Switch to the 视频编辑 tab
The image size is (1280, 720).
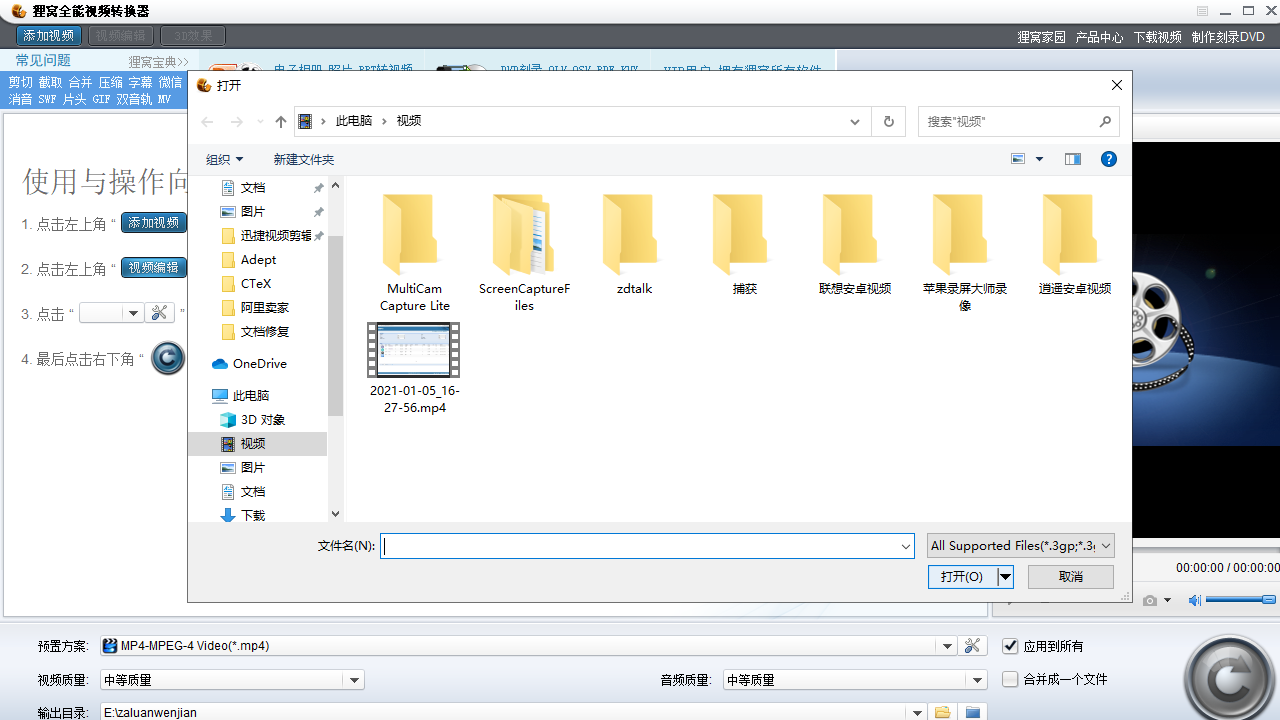coord(121,34)
